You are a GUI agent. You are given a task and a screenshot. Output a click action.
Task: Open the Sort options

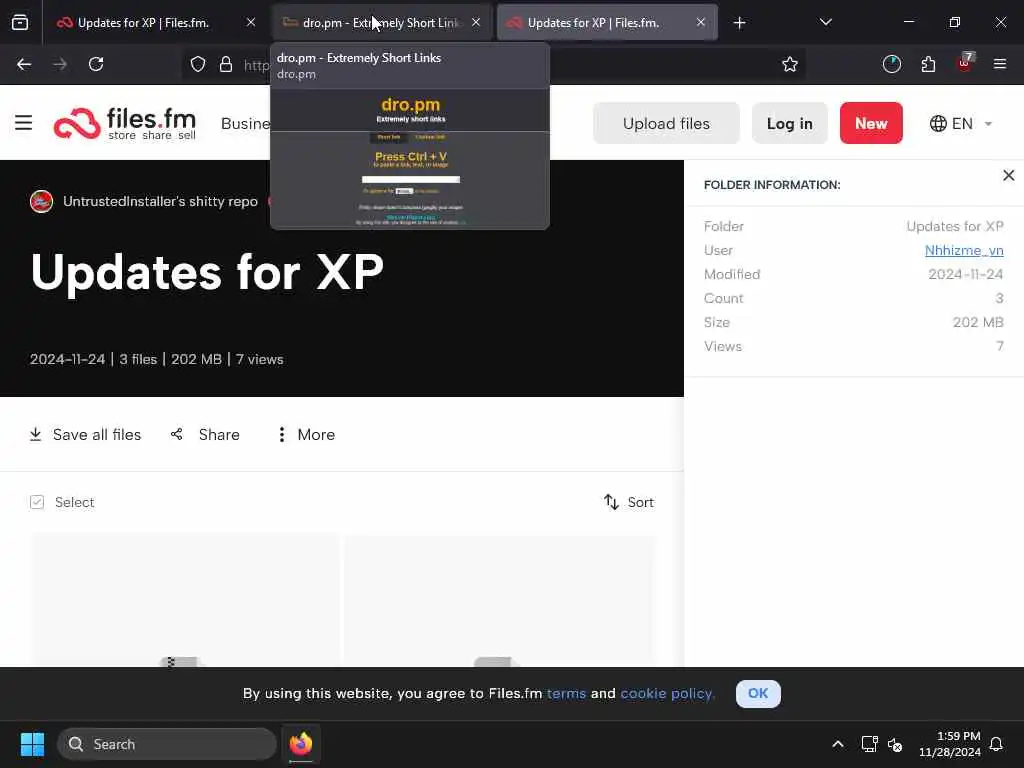pyautogui.click(x=628, y=502)
